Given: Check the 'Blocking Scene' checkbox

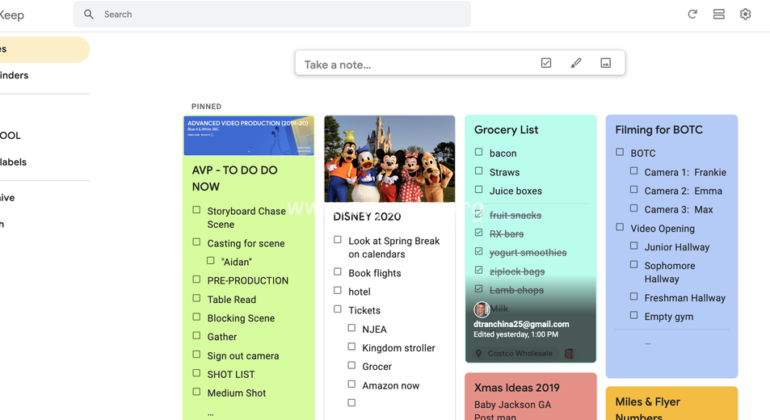Looking at the screenshot, I should pos(196,317).
